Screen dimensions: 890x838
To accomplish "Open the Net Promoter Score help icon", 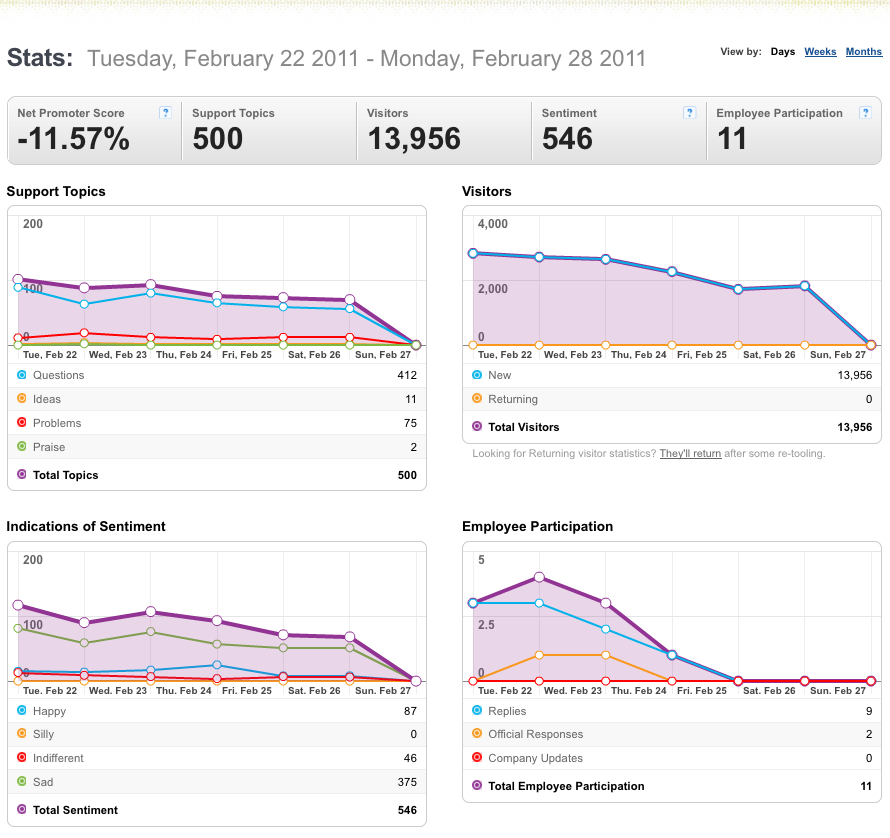I will click(165, 112).
